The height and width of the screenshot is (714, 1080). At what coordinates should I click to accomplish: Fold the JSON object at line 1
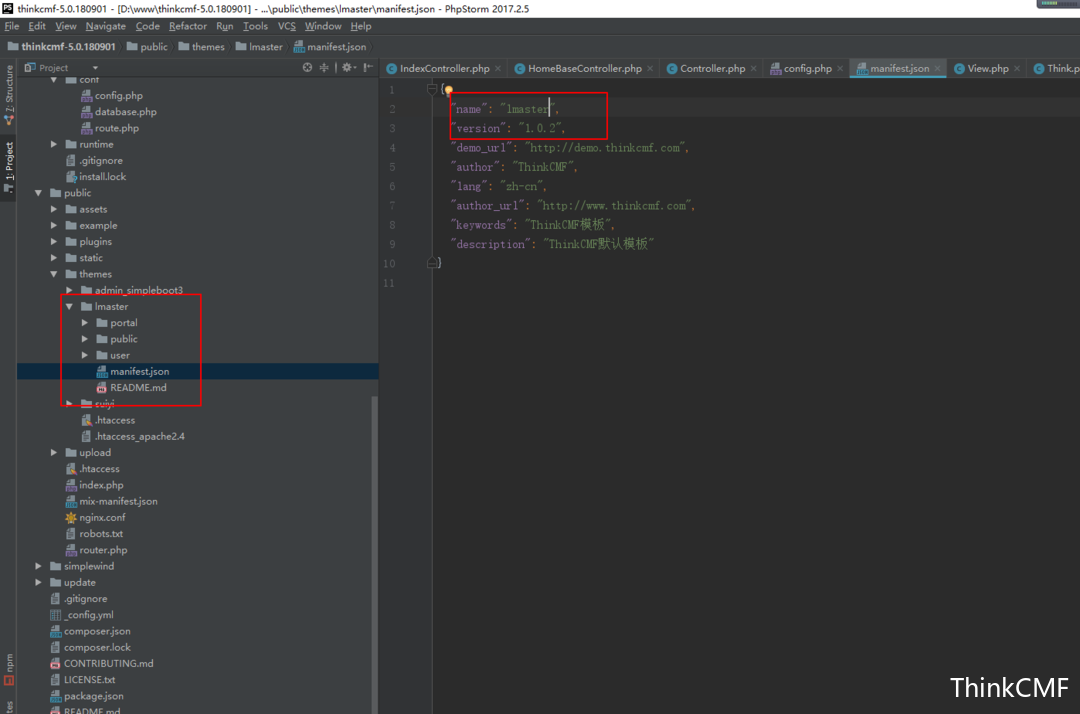pos(432,89)
